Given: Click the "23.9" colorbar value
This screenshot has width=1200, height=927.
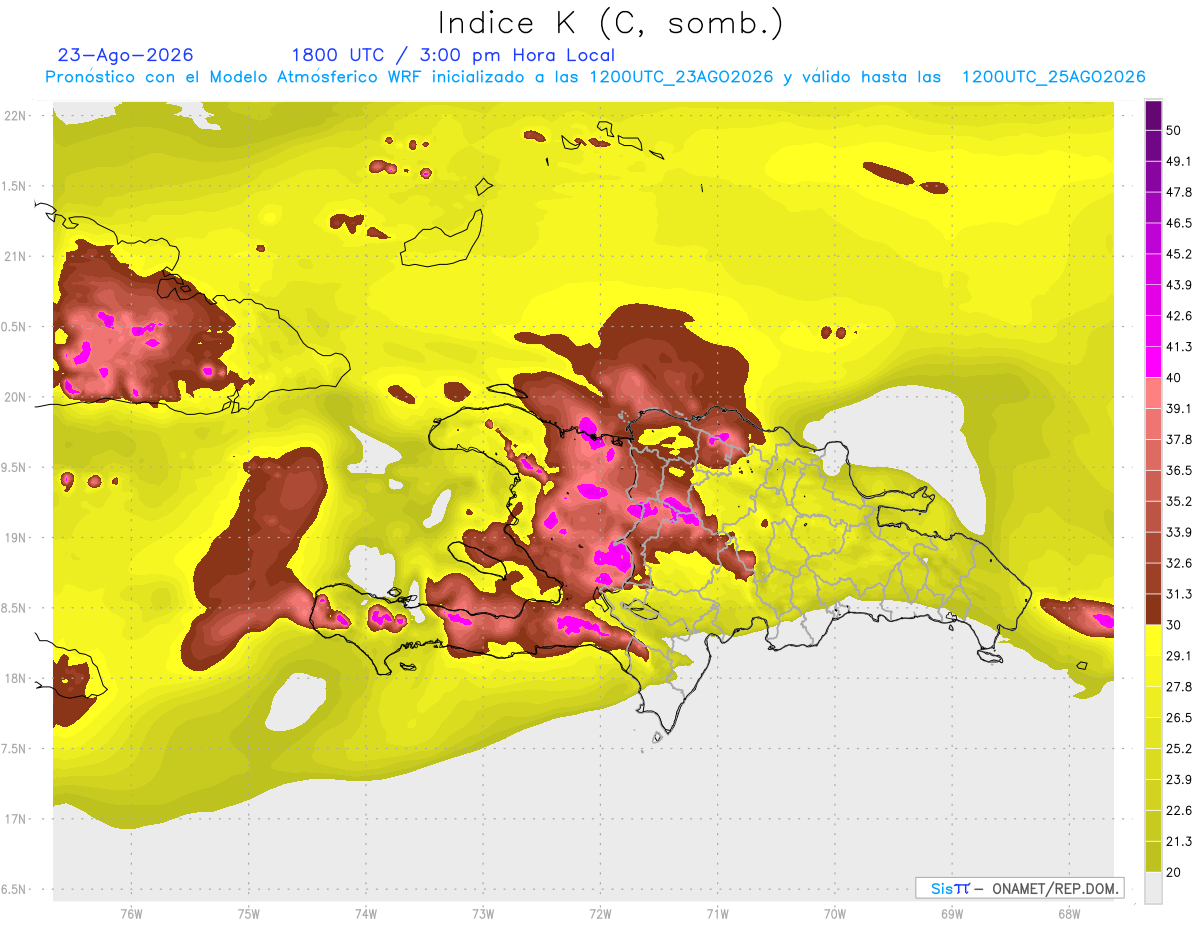Looking at the screenshot, I should pyautogui.click(x=1179, y=780).
